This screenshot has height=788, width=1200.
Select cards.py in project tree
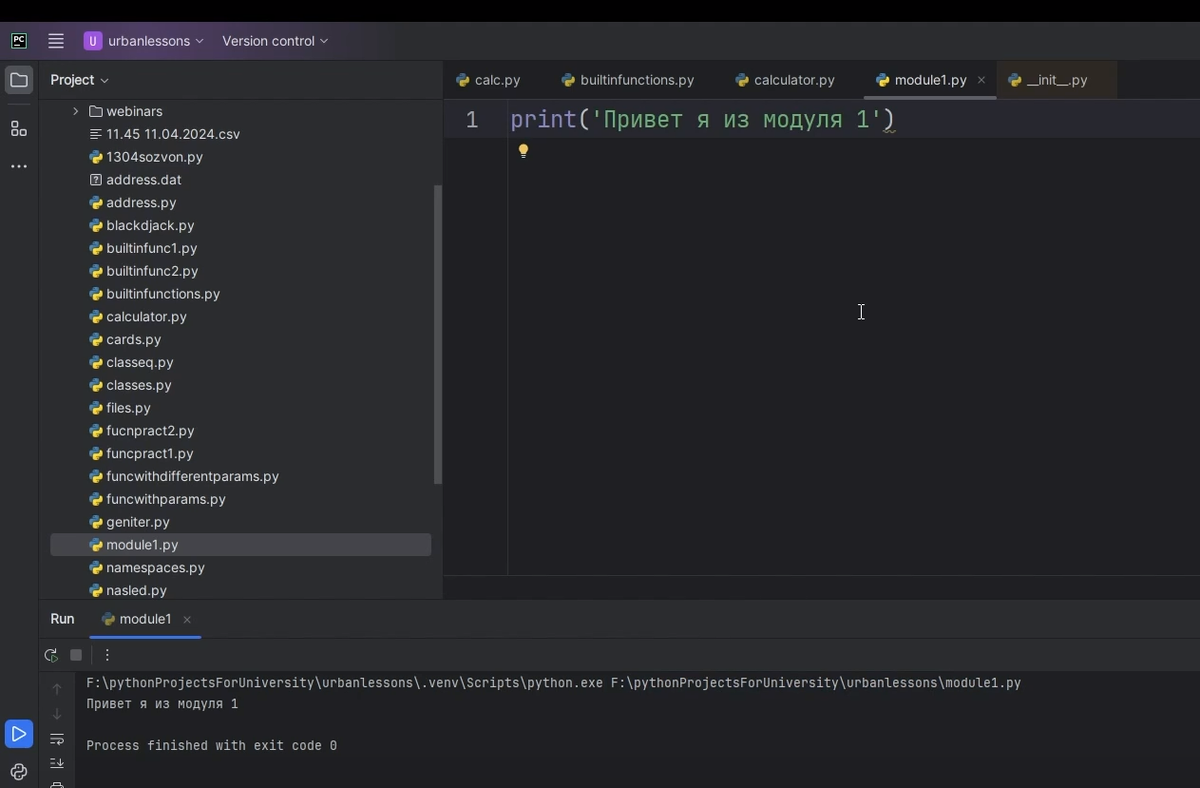[x=125, y=340]
